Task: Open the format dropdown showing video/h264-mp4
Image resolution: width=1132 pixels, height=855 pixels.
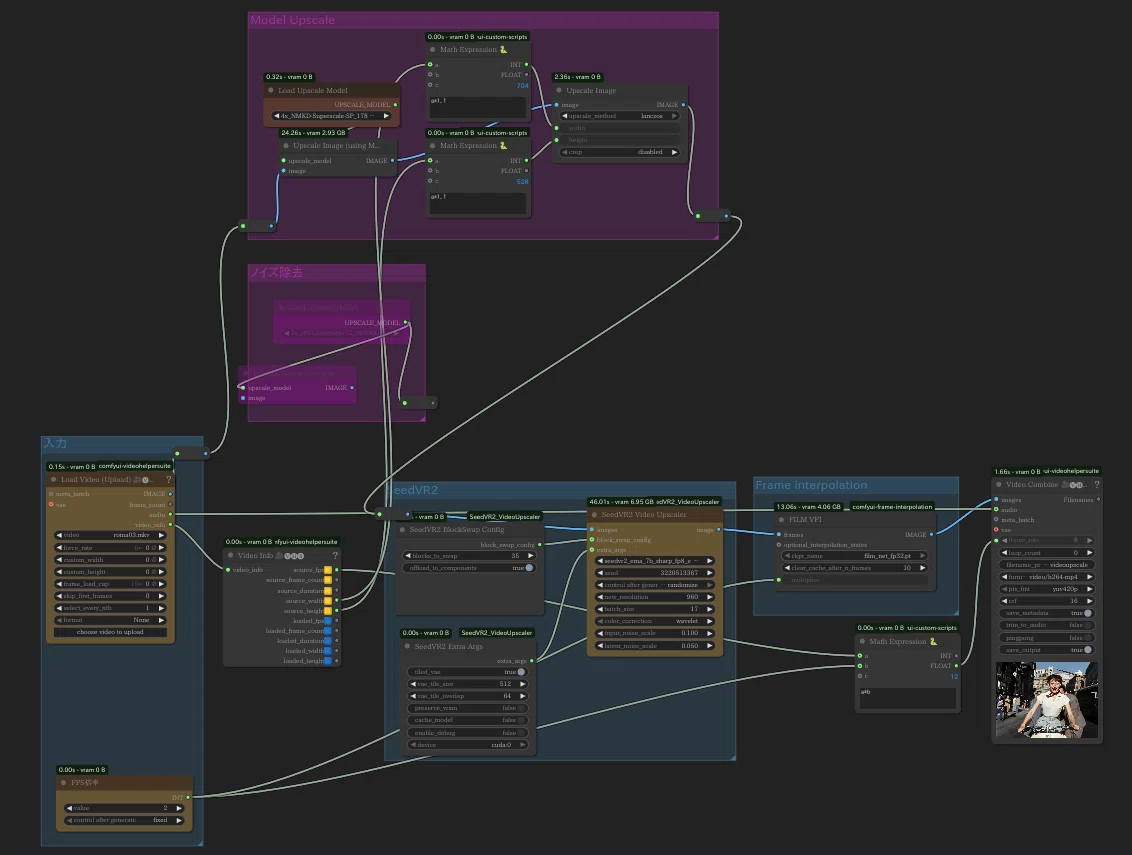Action: 1047,577
